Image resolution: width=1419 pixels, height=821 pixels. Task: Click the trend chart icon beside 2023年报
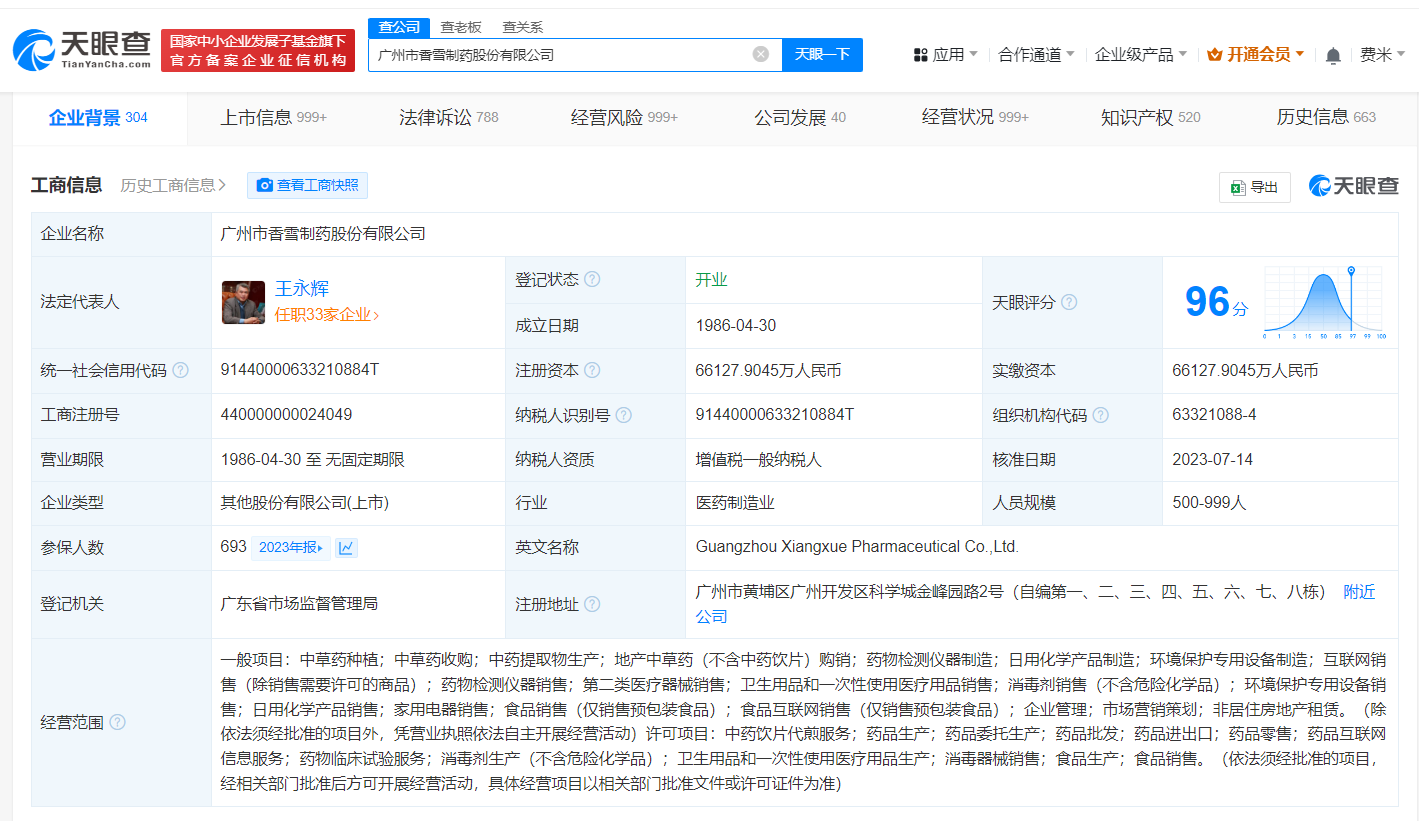tap(346, 547)
